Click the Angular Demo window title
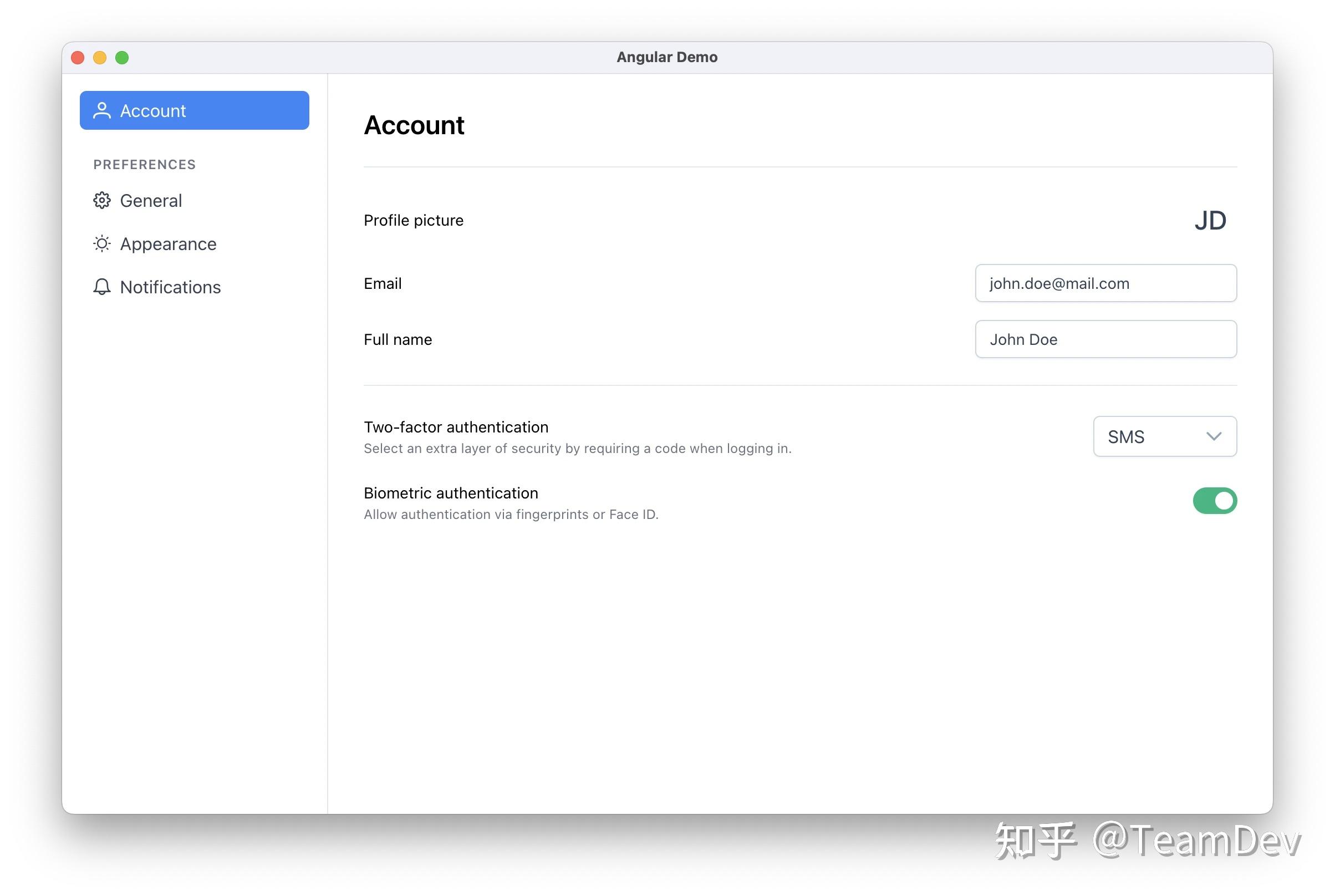 click(666, 57)
